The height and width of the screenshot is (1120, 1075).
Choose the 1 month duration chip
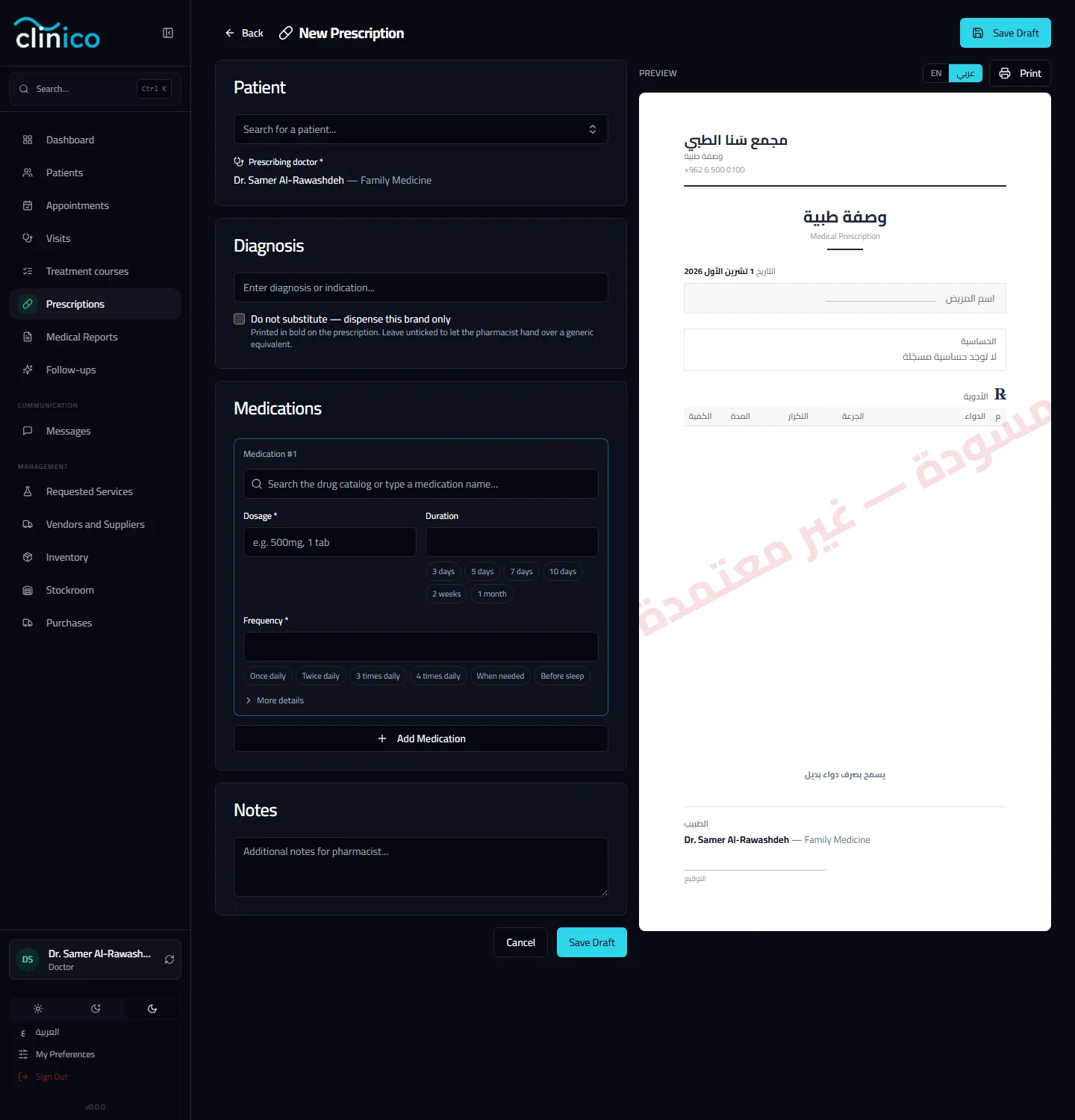point(492,594)
